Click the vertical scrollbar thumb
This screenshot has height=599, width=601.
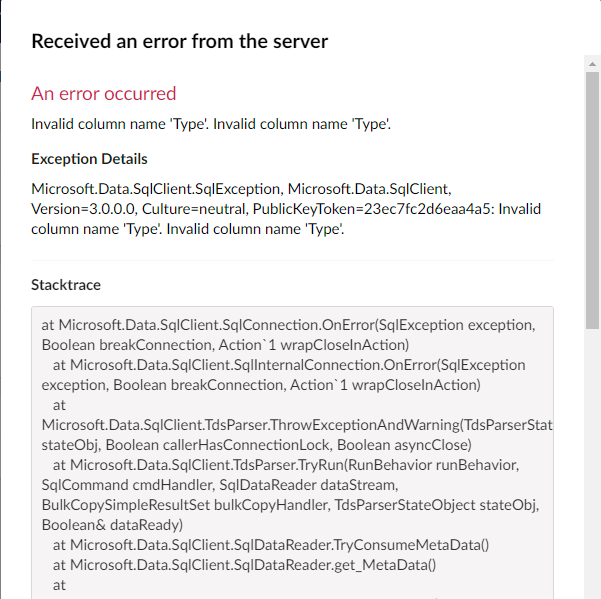tap(592, 200)
